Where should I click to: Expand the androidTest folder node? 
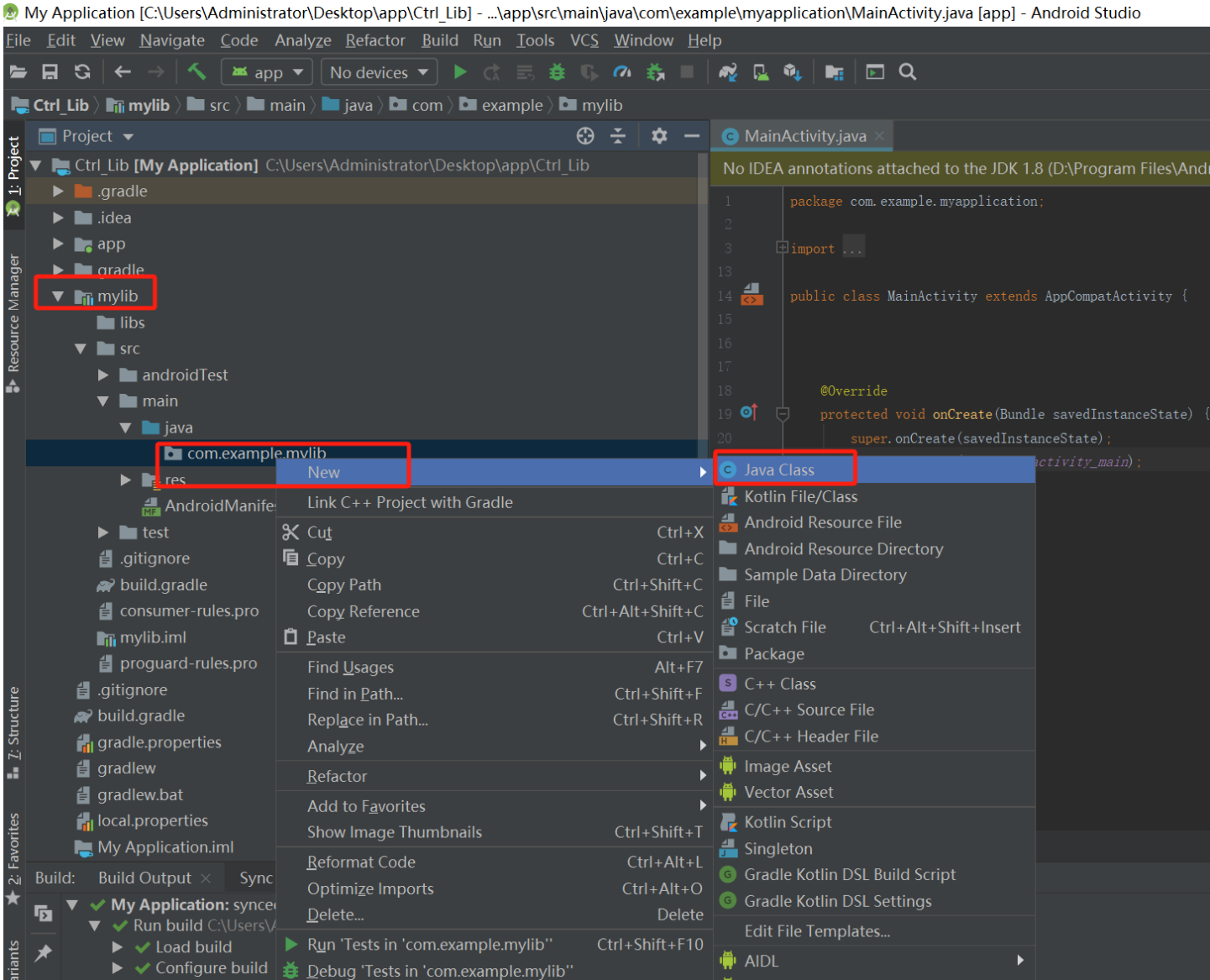click(x=103, y=375)
